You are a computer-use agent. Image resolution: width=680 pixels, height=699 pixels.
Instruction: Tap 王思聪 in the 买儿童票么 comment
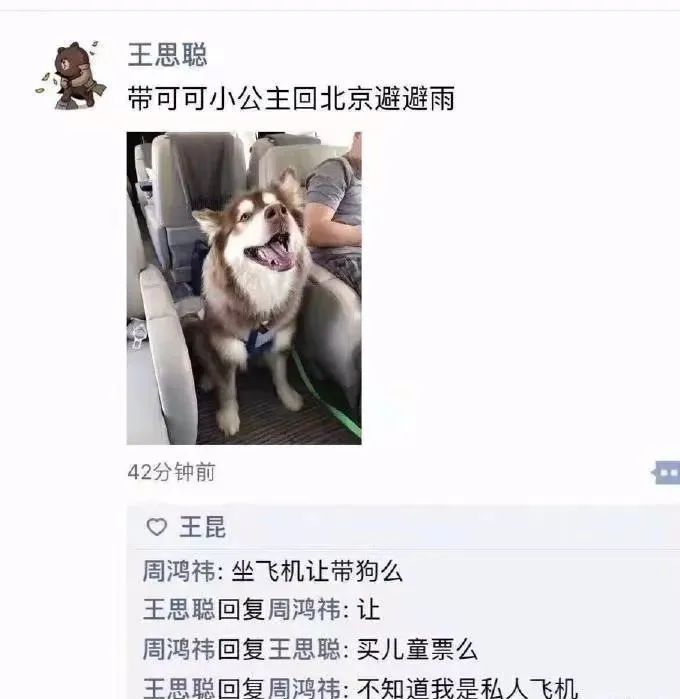(x=304, y=649)
